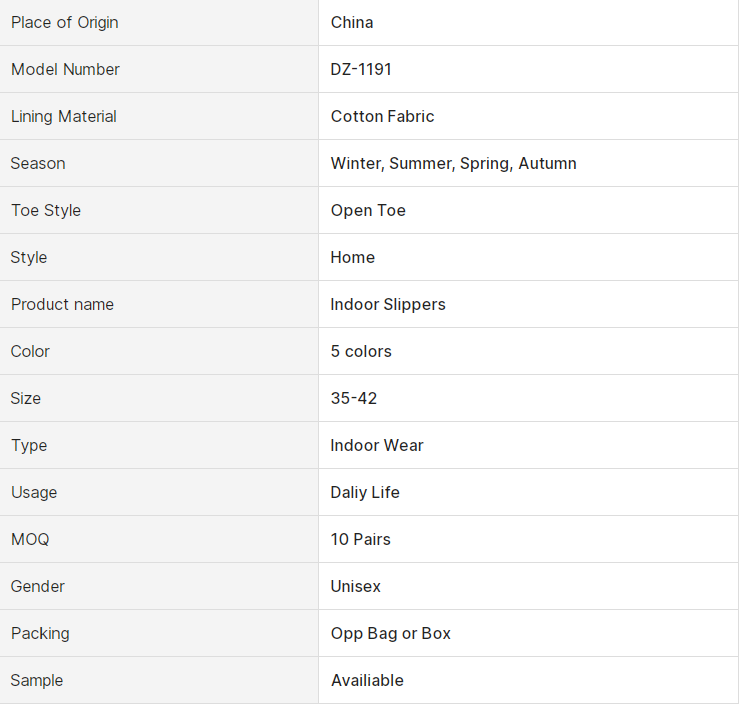739x705 pixels.
Task: Select the size range "35-42"
Action: pyautogui.click(x=354, y=398)
